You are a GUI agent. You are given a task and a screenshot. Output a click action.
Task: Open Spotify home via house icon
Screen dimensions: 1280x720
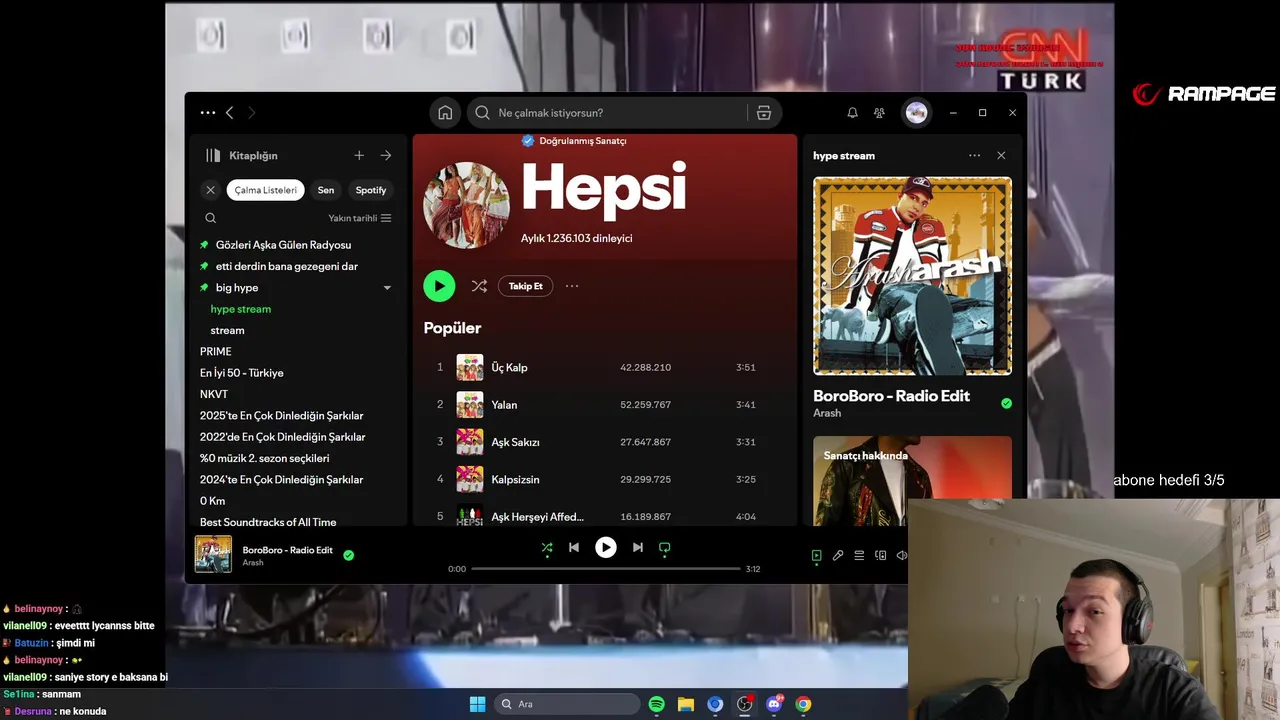[x=445, y=113]
